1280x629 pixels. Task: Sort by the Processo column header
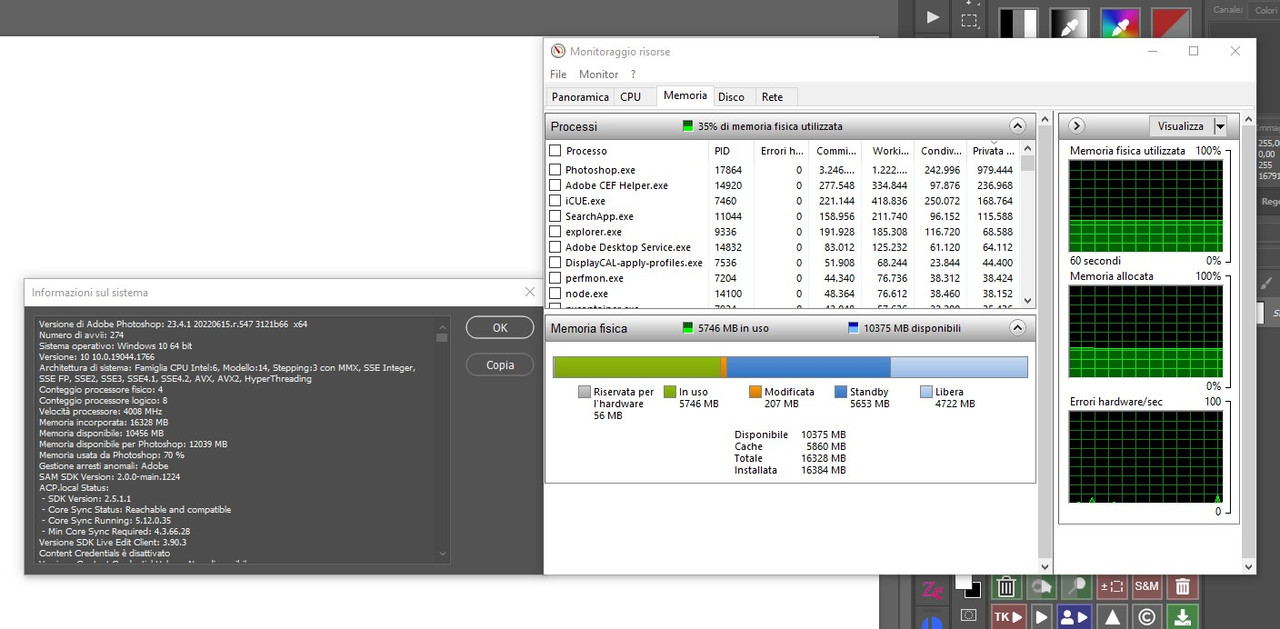pos(626,151)
